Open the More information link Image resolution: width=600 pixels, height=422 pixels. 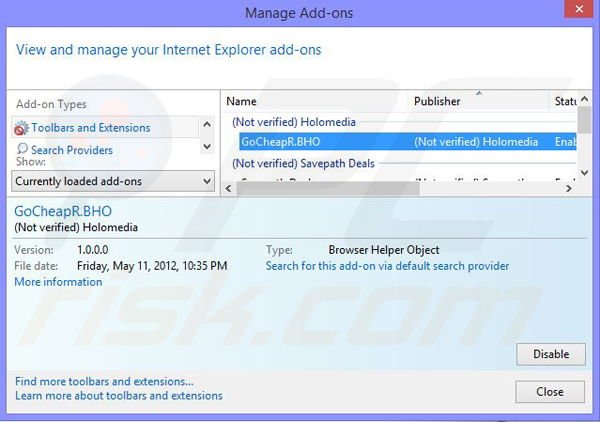(58, 282)
